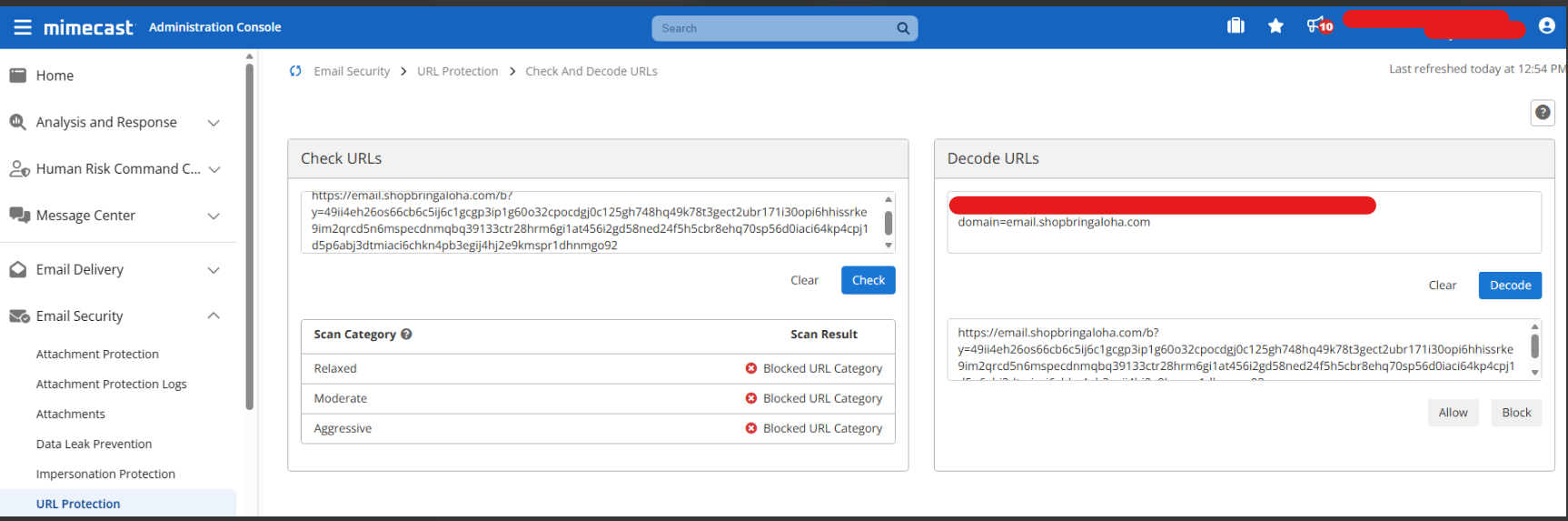Click blocked icon in Relaxed row
Viewport: 1568px width, 521px height.
(751, 368)
